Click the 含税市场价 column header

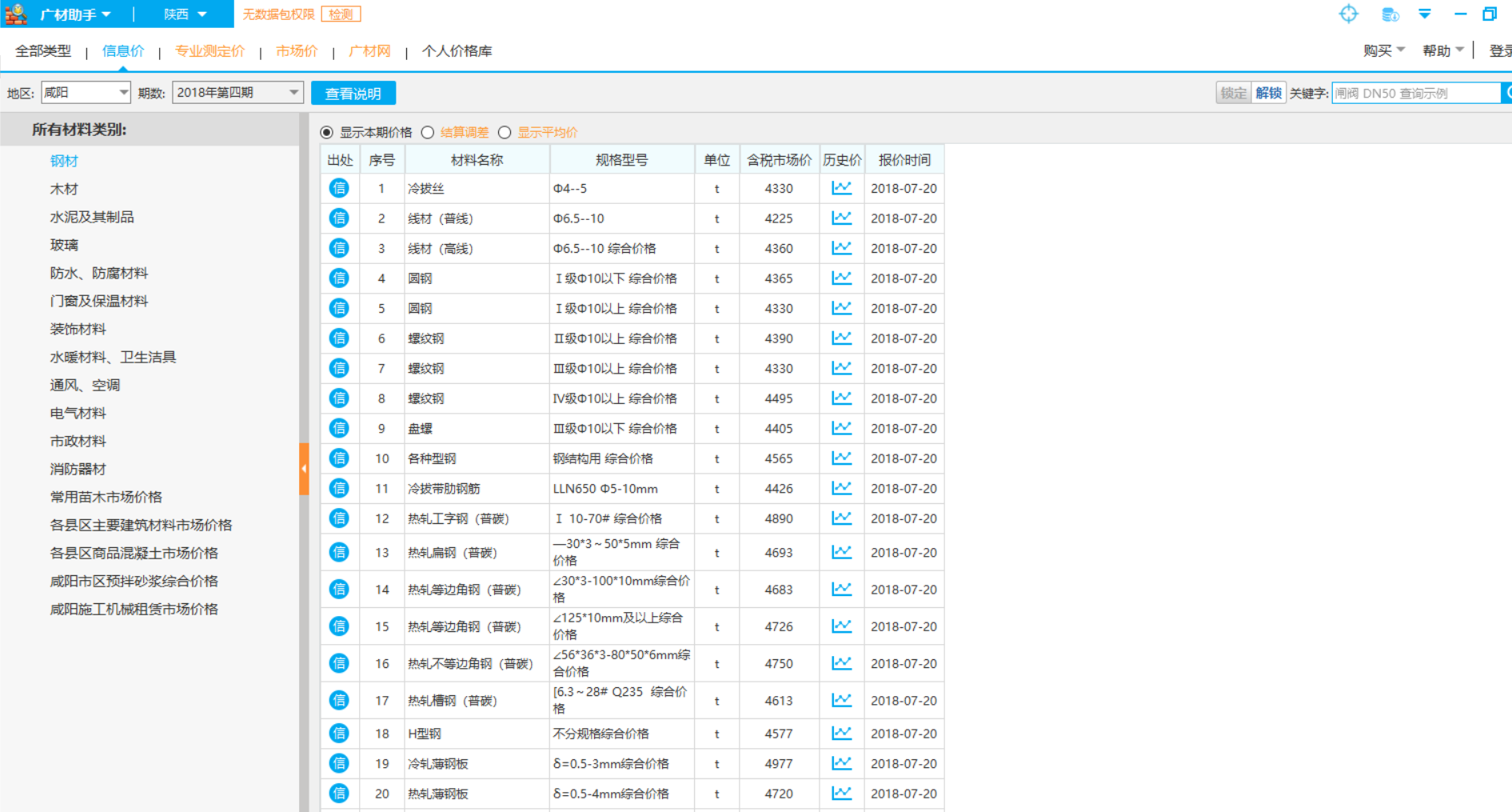pos(779,160)
